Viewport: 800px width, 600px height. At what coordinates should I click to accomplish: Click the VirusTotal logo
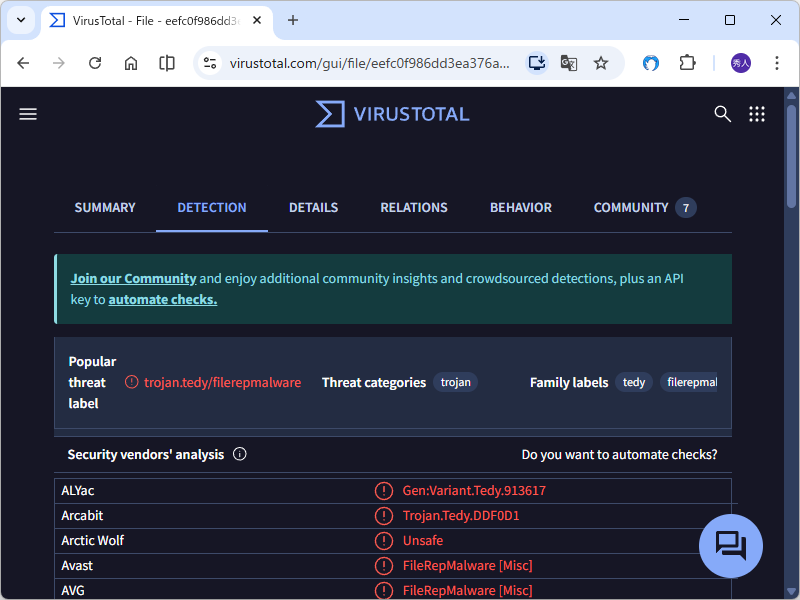391,113
